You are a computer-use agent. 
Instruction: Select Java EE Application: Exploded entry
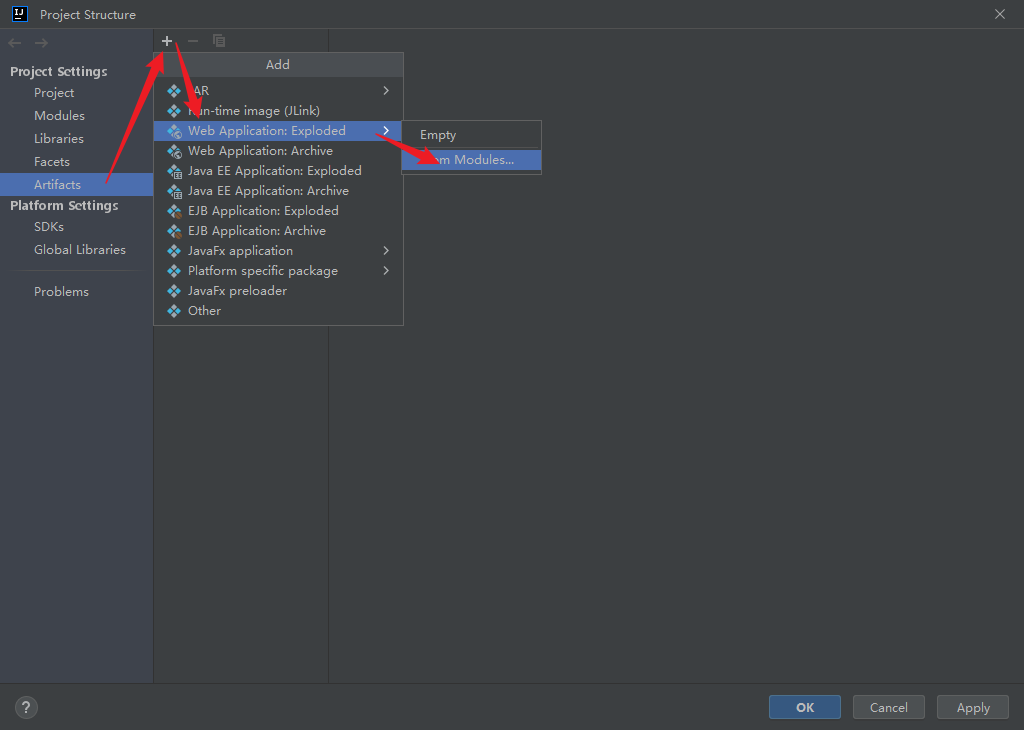[278, 171]
